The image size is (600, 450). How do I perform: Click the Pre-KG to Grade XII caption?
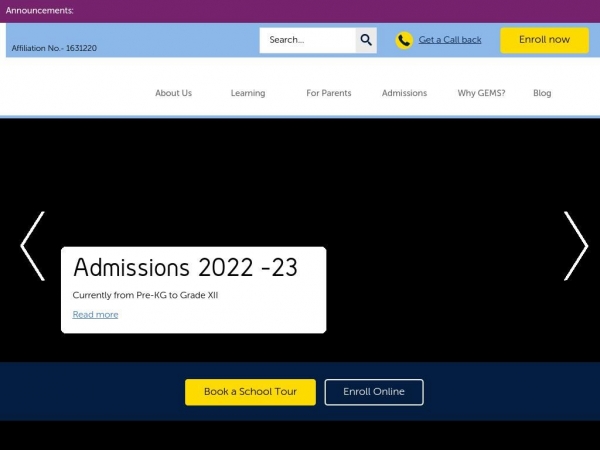pos(145,295)
